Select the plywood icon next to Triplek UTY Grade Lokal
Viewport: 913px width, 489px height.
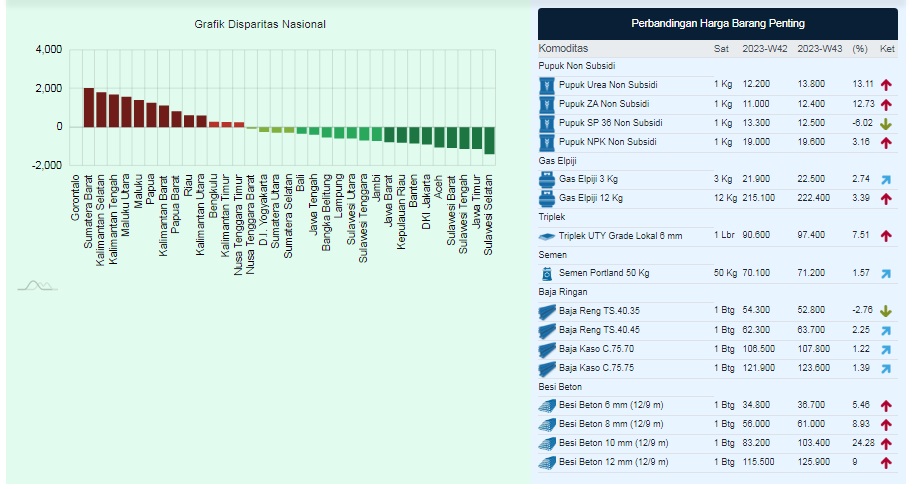tap(547, 236)
